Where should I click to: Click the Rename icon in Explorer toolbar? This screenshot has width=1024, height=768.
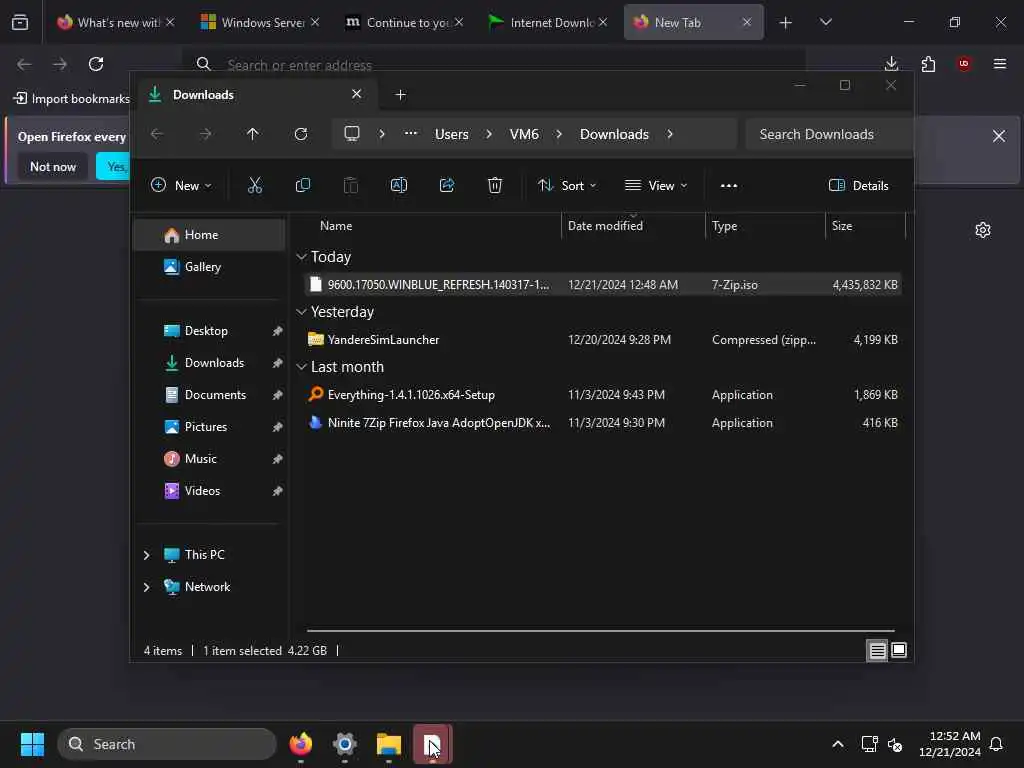(398, 185)
